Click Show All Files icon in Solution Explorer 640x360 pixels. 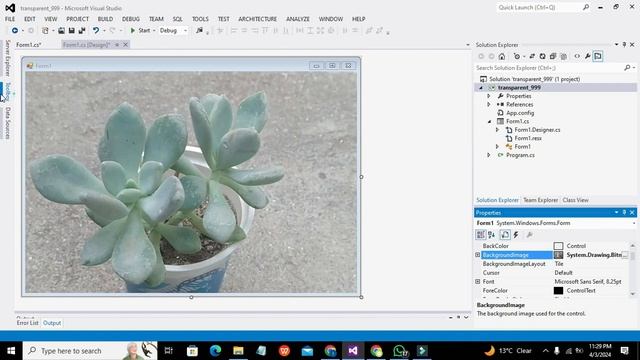pyautogui.click(x=564, y=56)
